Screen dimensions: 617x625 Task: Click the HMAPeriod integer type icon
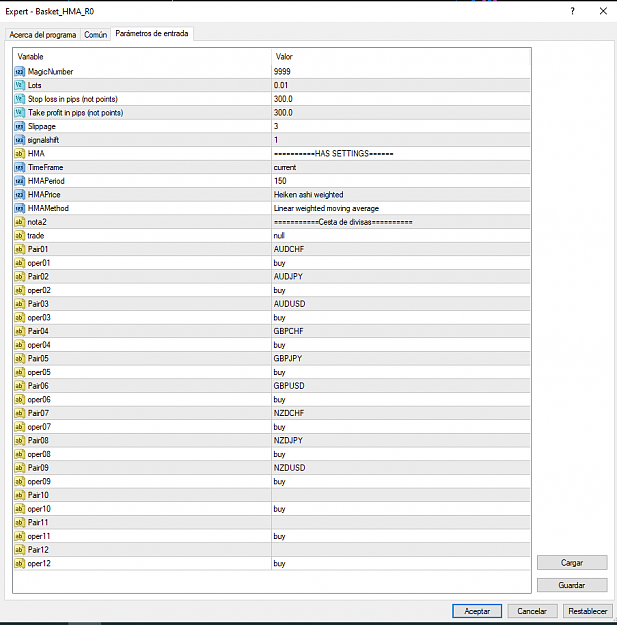[x=20, y=181]
